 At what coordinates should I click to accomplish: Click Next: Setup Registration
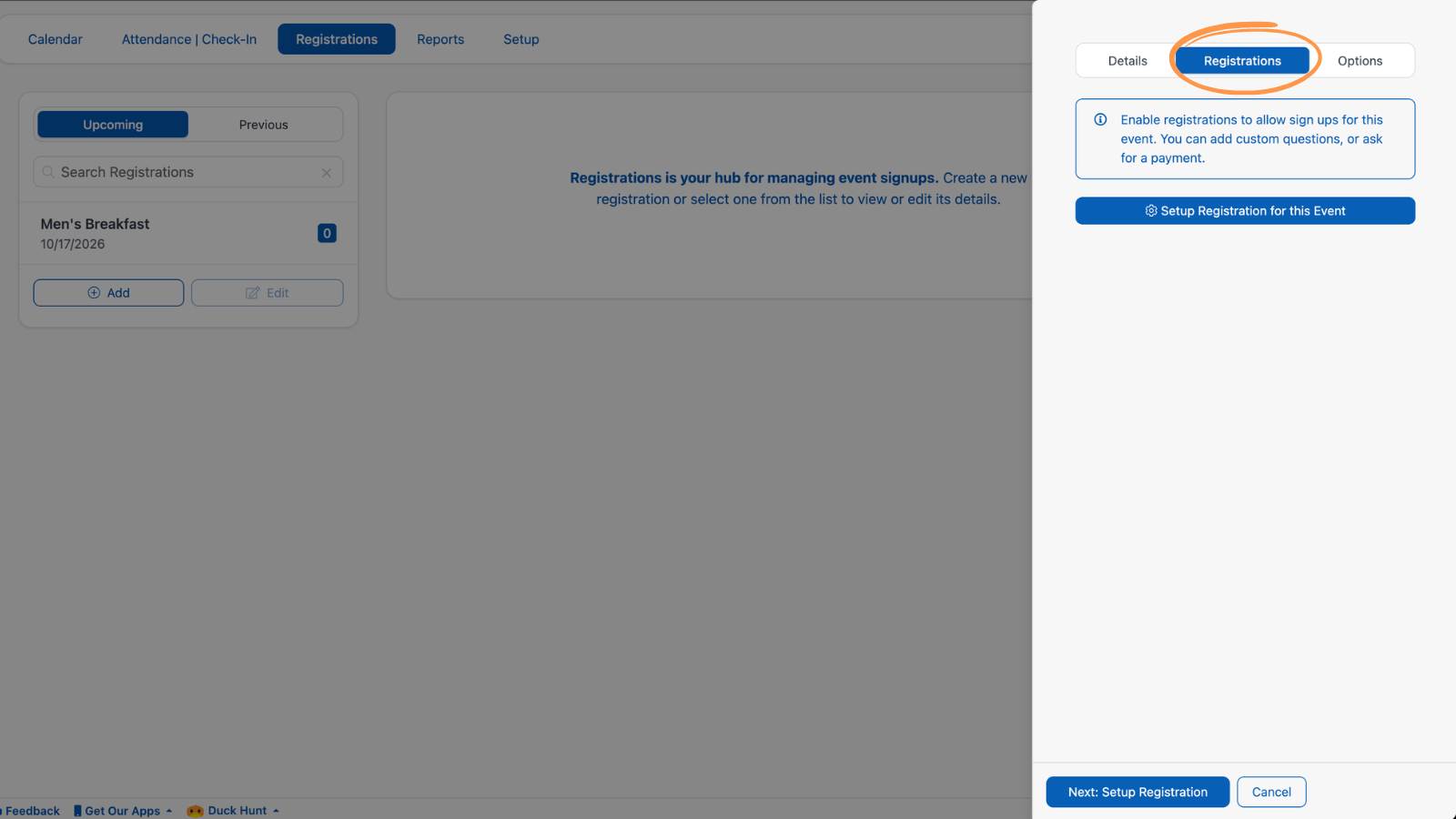click(1137, 792)
